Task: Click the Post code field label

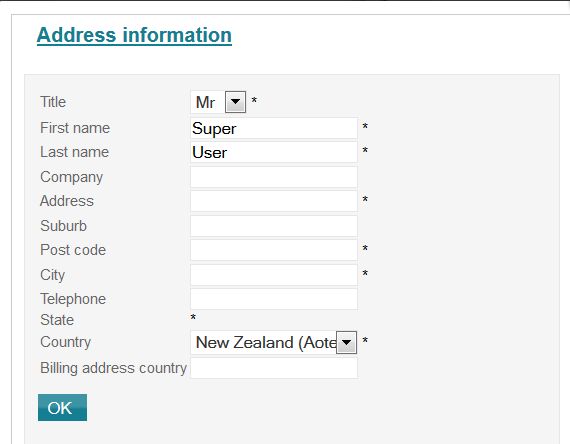Action: coord(73,250)
